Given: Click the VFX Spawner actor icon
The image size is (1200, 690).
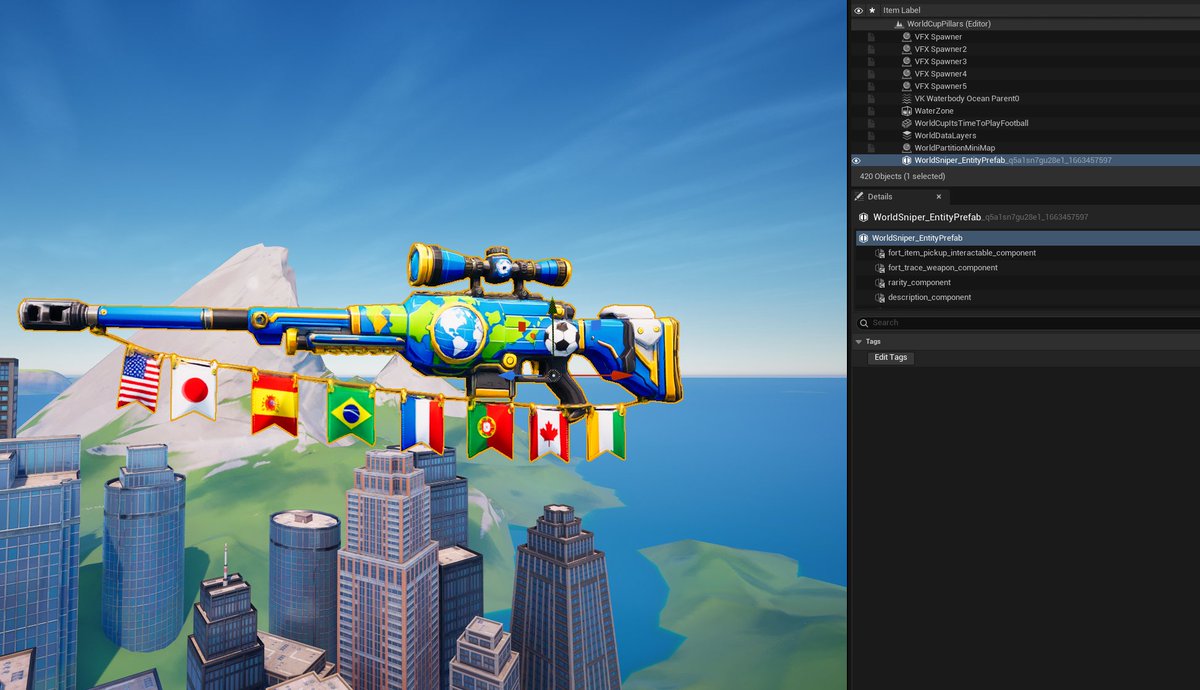Looking at the screenshot, I should (906, 37).
